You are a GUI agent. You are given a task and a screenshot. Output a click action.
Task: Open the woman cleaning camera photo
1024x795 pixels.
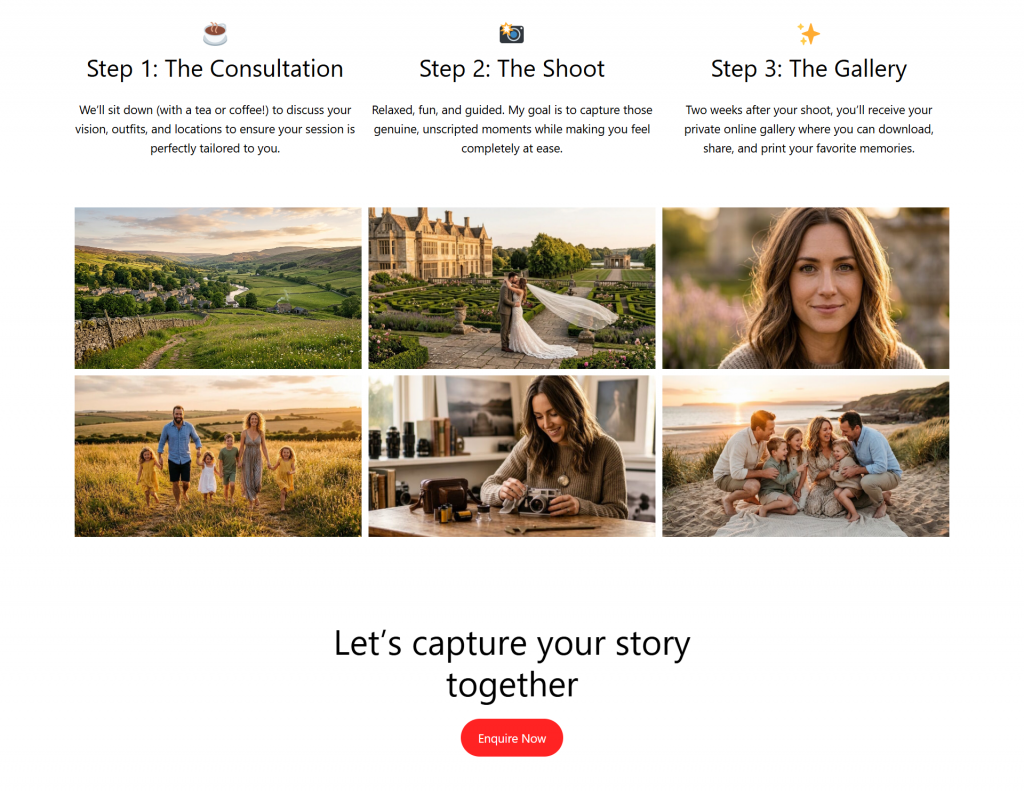tap(512, 456)
